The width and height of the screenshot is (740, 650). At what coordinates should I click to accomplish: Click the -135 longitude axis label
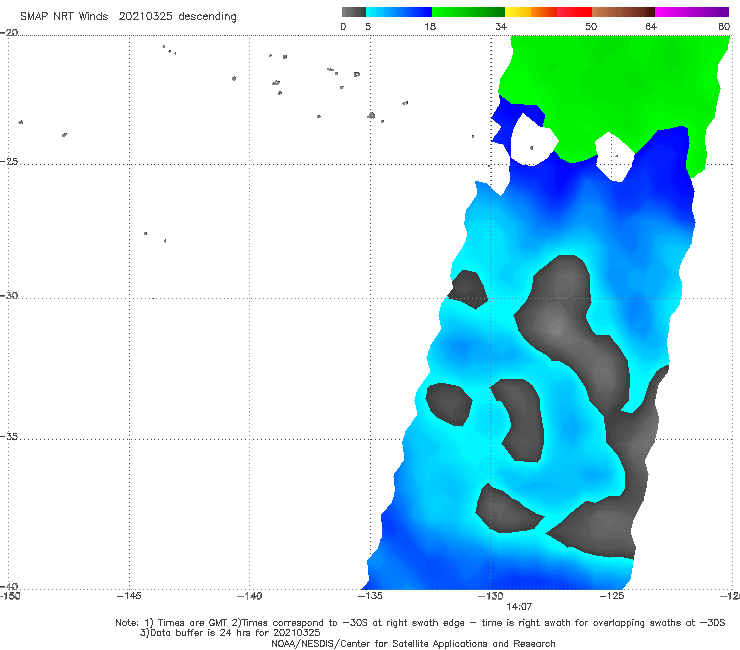(x=370, y=596)
